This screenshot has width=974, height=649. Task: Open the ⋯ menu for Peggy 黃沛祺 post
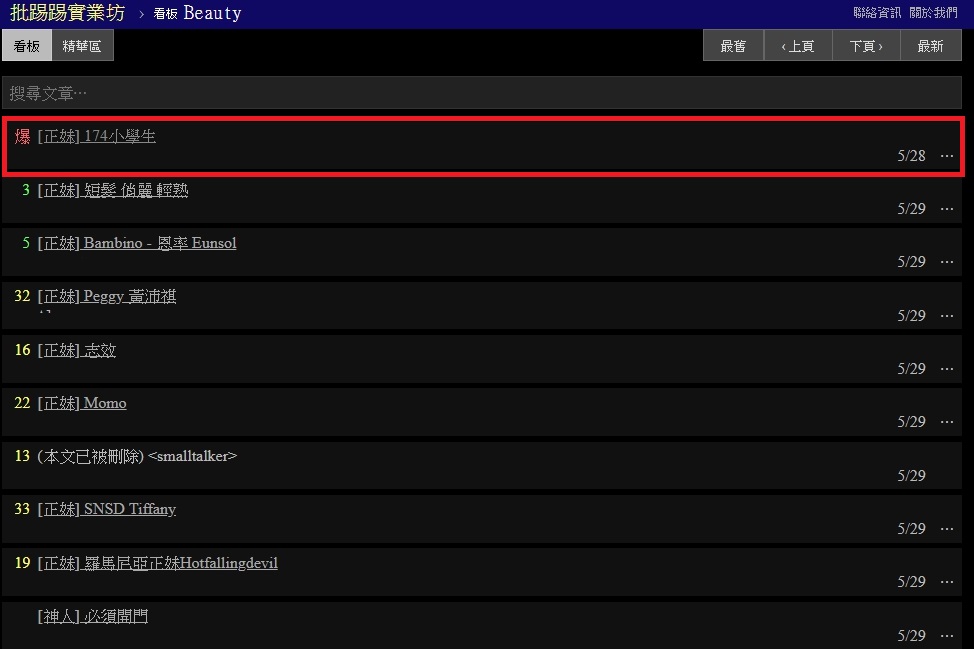click(946, 316)
